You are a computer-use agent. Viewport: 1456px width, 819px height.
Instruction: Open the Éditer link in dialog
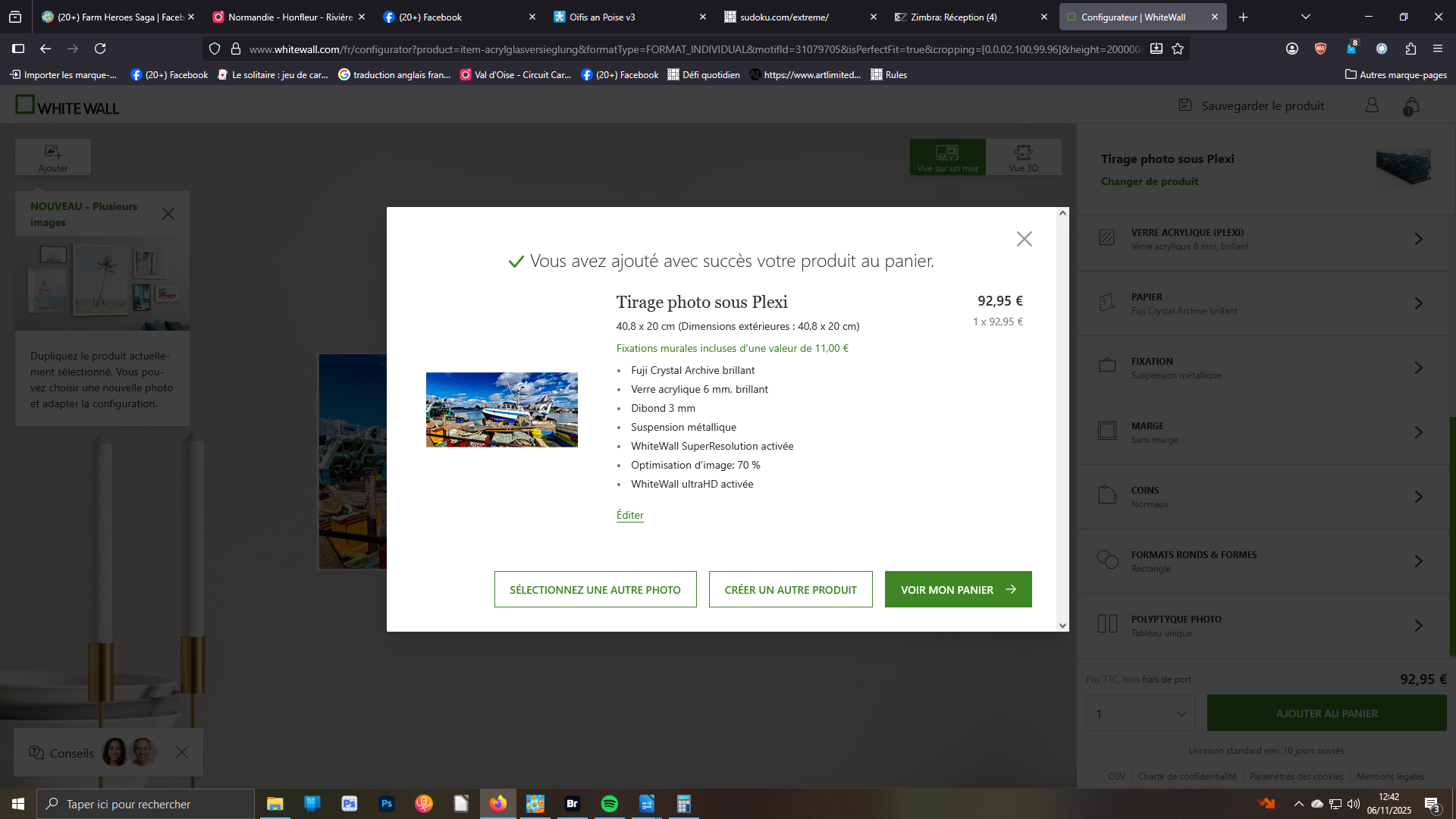[629, 515]
